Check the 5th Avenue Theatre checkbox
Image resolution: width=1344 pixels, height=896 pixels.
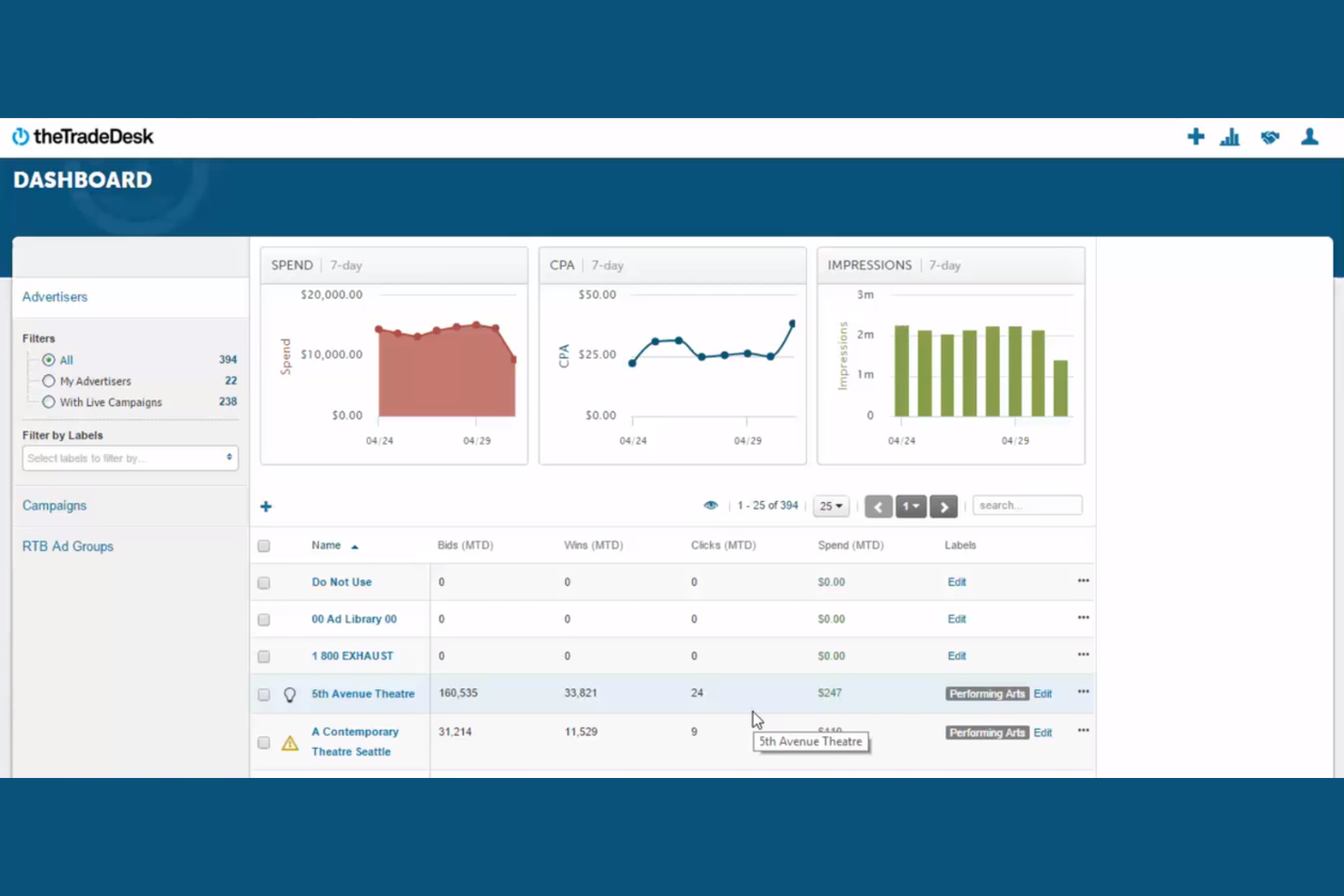coord(263,694)
